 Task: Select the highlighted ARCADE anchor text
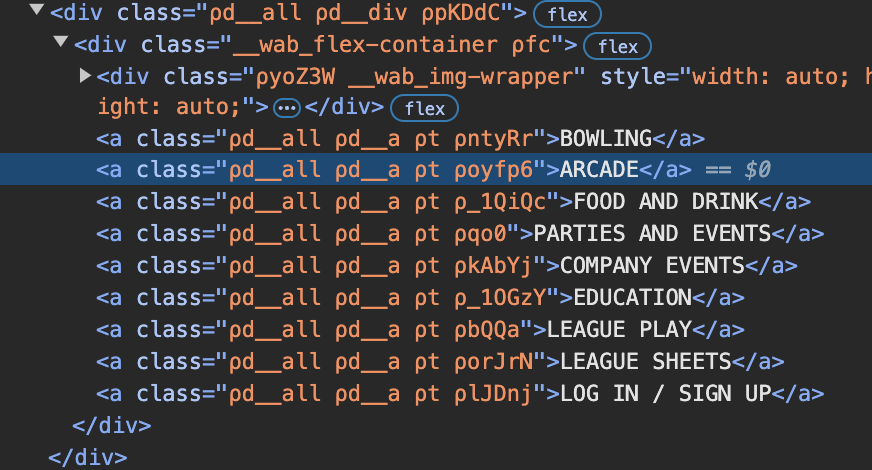click(x=599, y=170)
